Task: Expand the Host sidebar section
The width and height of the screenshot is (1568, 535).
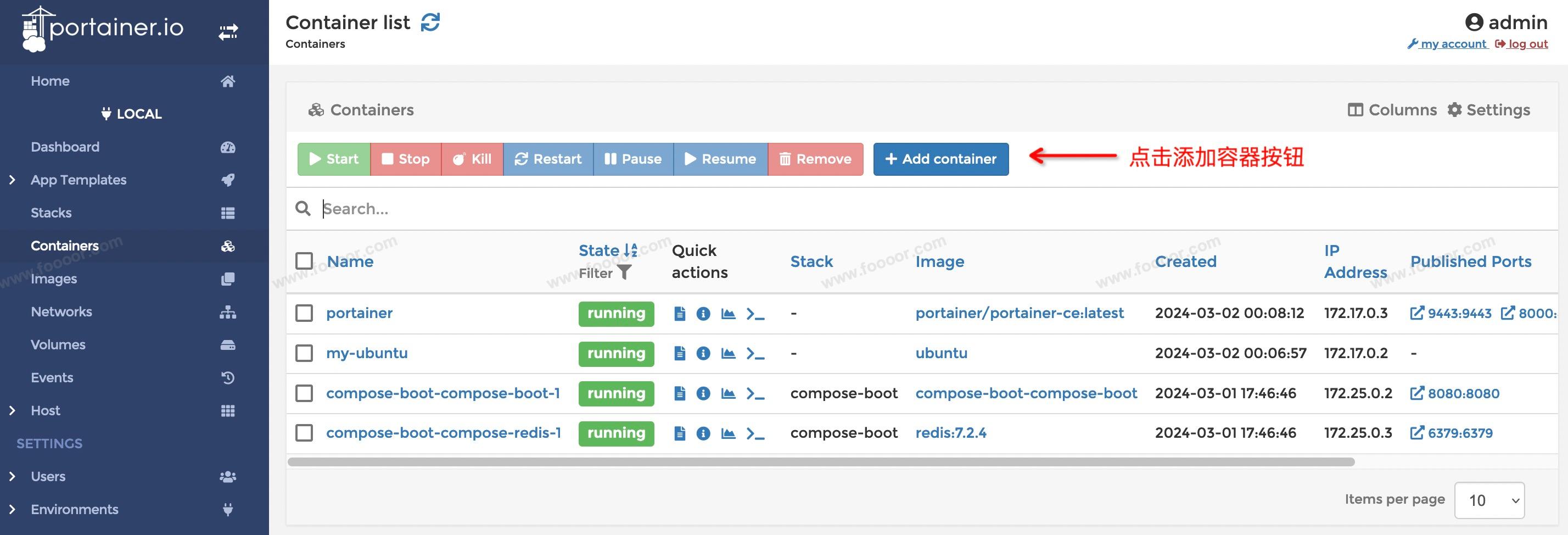Action: tap(13, 411)
